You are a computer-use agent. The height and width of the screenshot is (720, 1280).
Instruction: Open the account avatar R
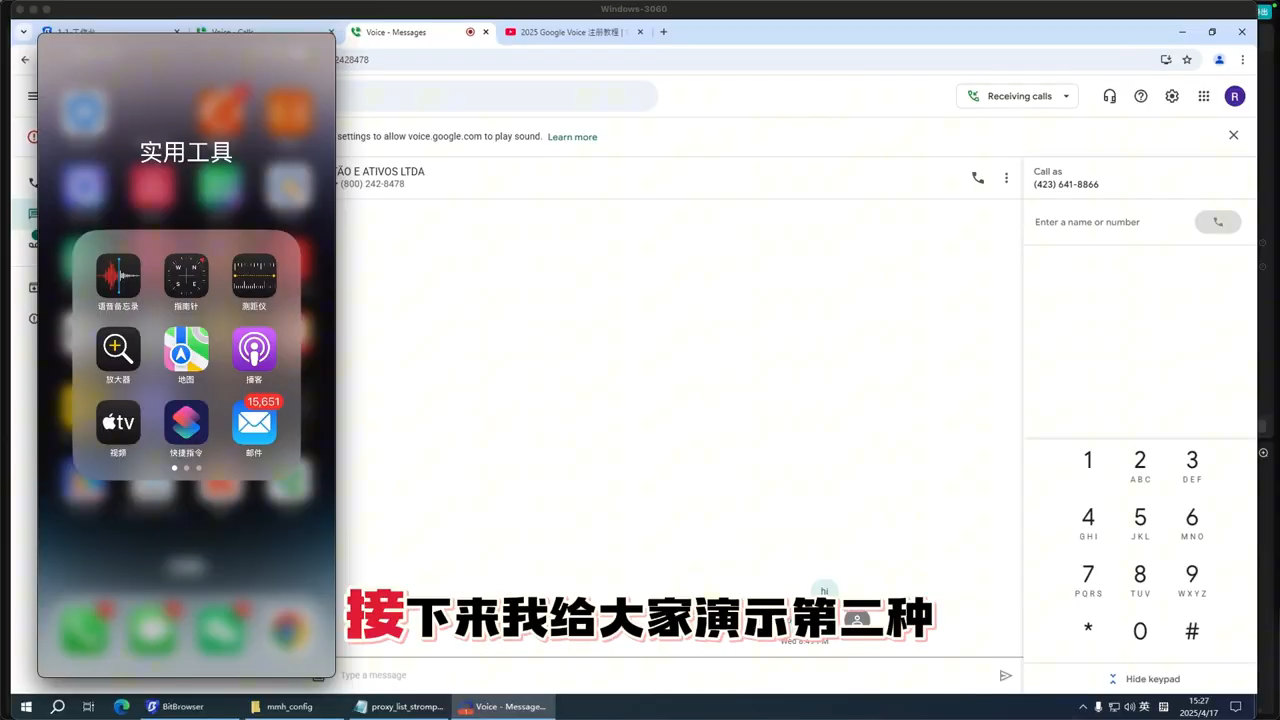pos(1235,96)
